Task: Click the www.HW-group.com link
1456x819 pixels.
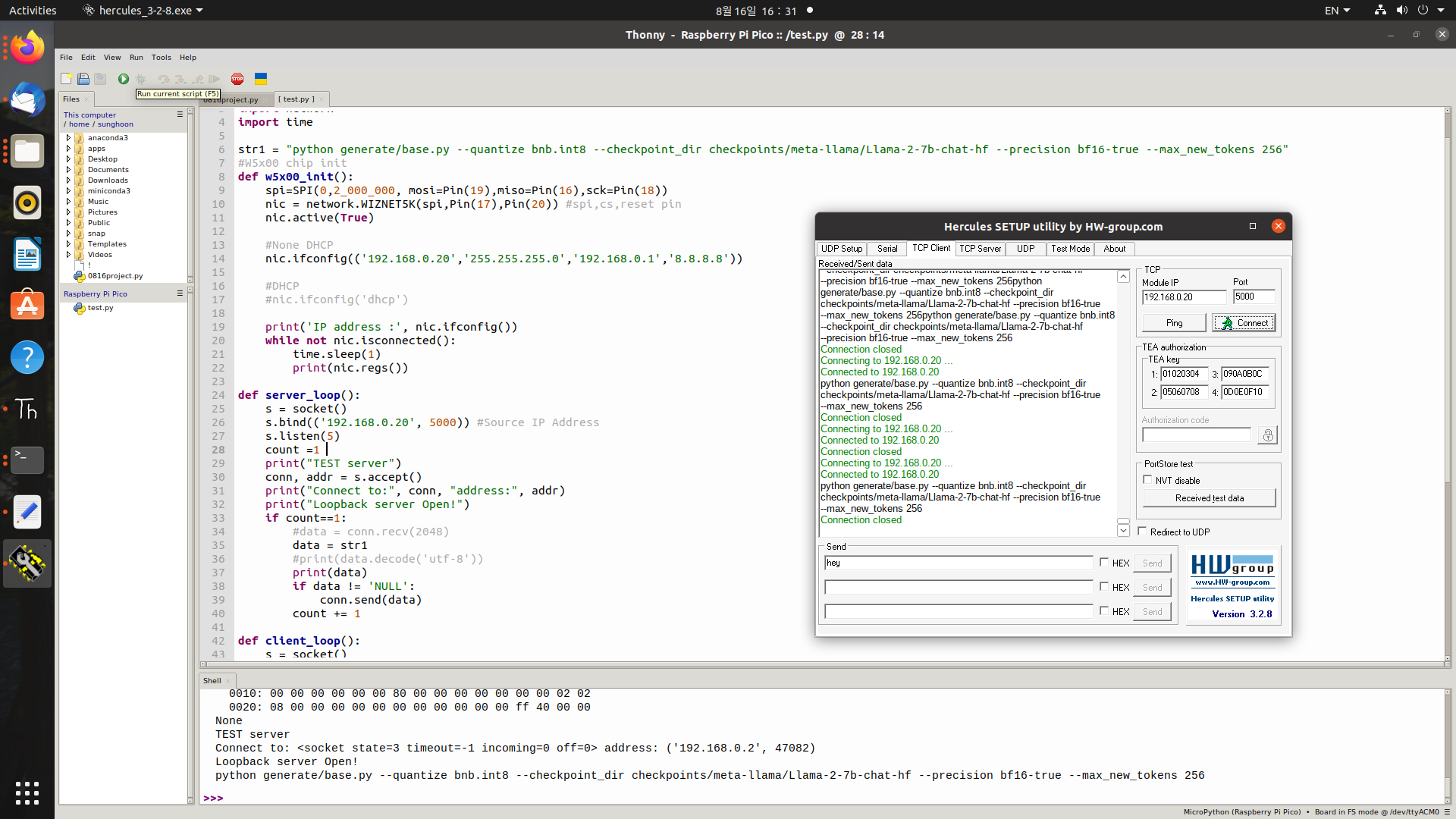Action: pos(1232,582)
